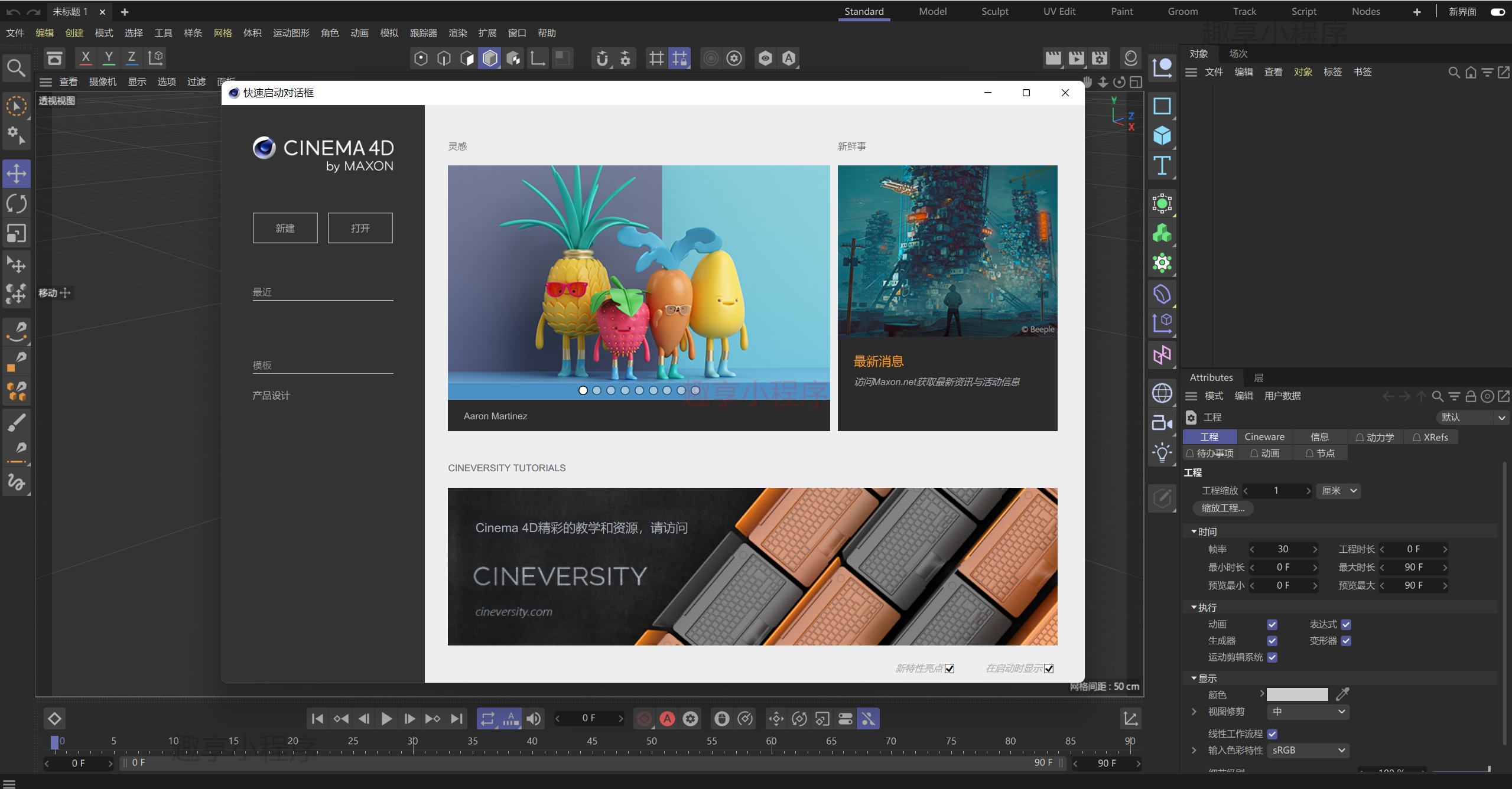Image resolution: width=1512 pixels, height=789 pixels.
Task: Toggle the 变形器 checkbox
Action: coord(1346,641)
